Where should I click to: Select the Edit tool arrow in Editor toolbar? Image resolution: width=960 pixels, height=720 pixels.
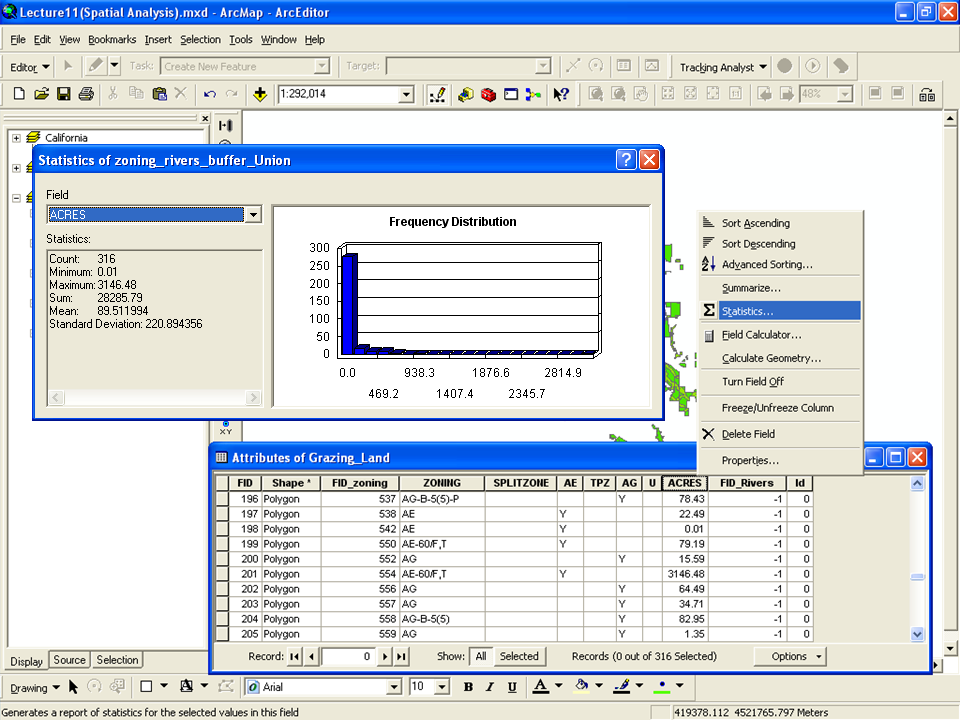coord(68,66)
